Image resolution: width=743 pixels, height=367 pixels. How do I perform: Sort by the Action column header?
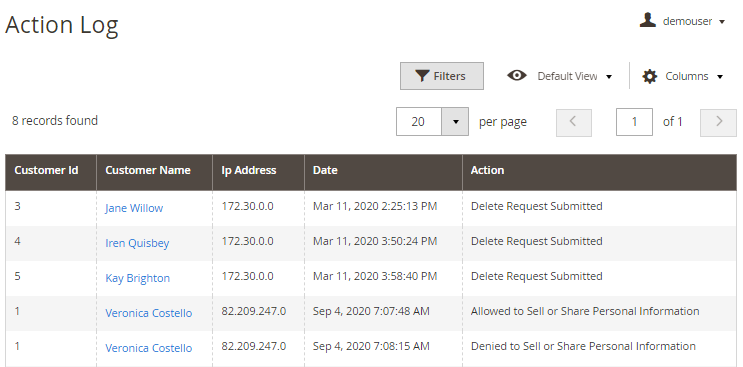[599, 170]
